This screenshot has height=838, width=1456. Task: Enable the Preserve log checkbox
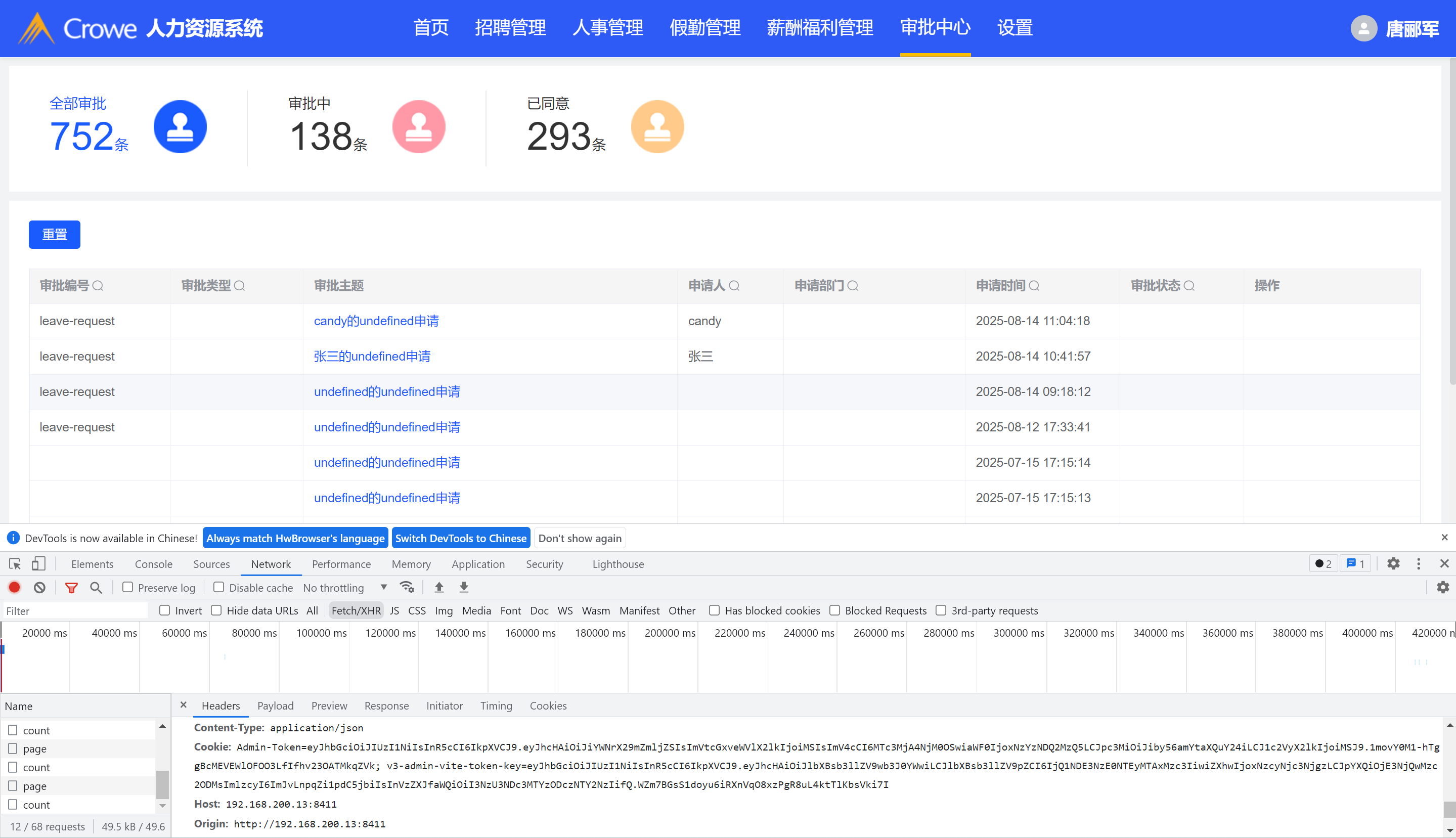128,587
